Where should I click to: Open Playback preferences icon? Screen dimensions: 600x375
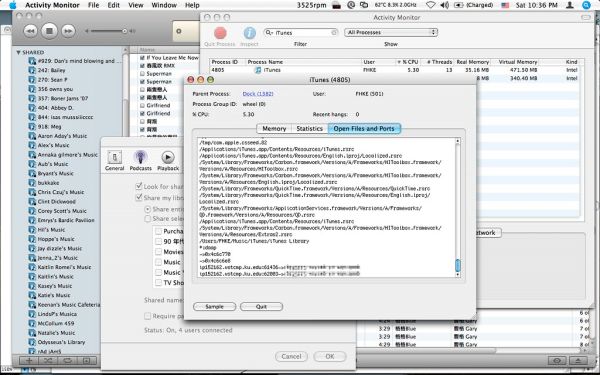point(168,157)
